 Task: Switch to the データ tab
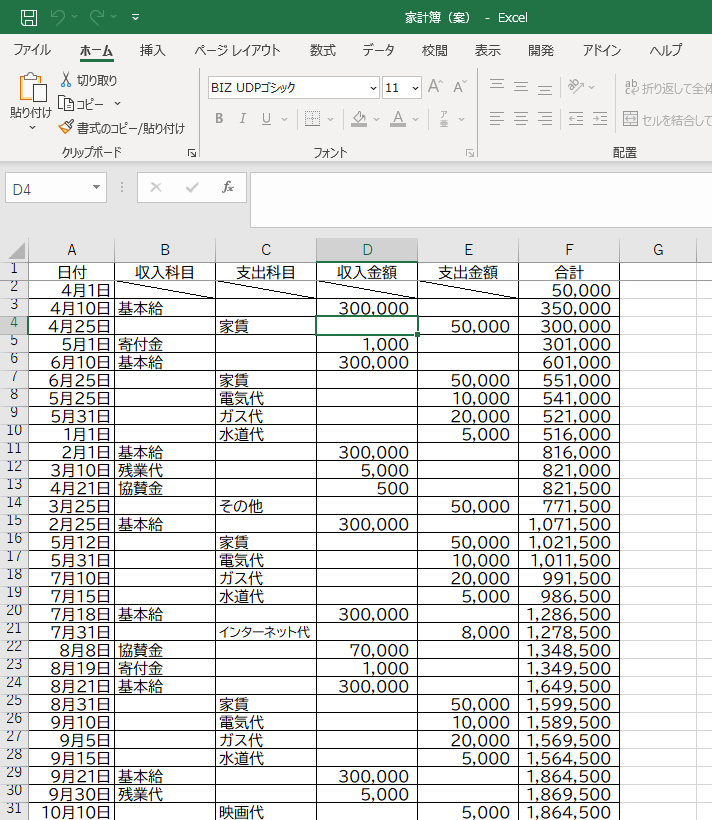[x=378, y=50]
